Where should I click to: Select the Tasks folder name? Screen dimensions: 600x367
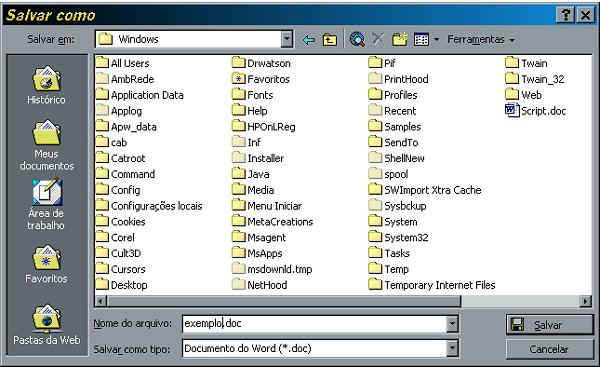pyautogui.click(x=397, y=253)
